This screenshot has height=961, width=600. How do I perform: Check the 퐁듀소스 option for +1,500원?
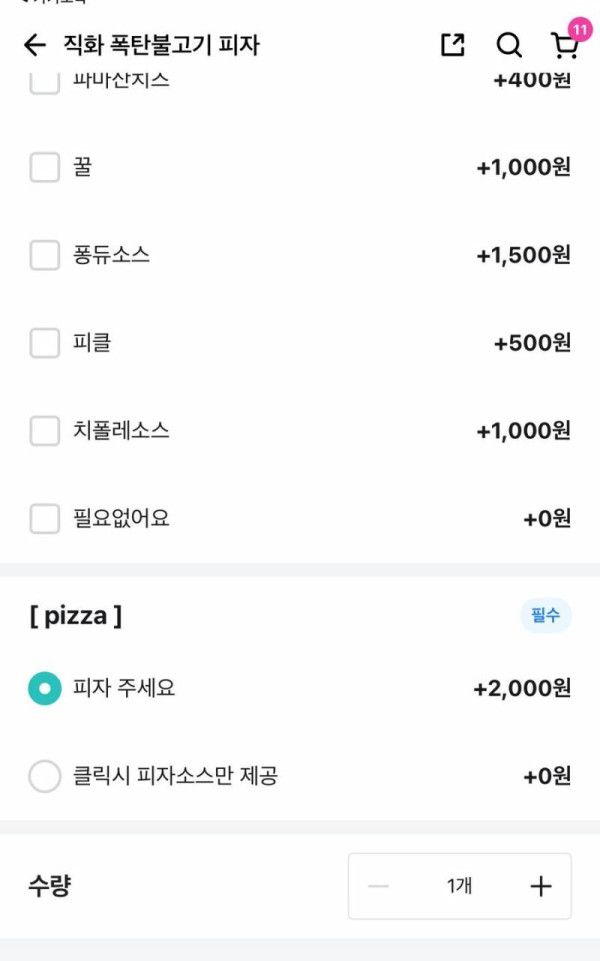click(43, 255)
